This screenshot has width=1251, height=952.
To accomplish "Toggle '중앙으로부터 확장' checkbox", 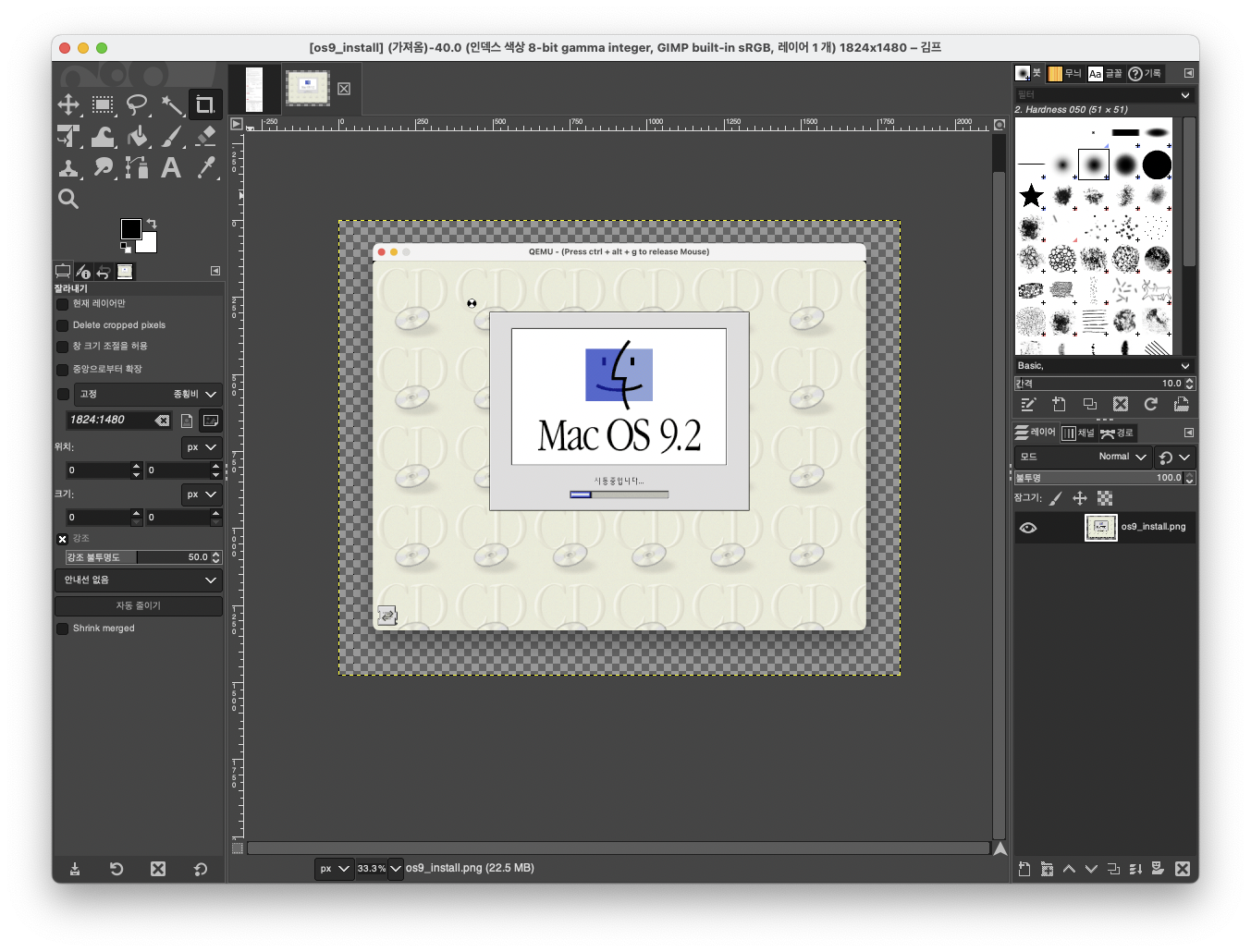I will [63, 370].
